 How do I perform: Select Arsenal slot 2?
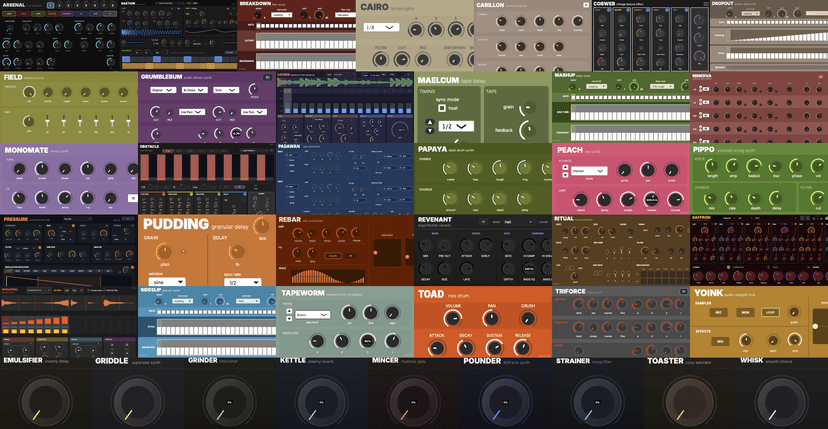60,5
